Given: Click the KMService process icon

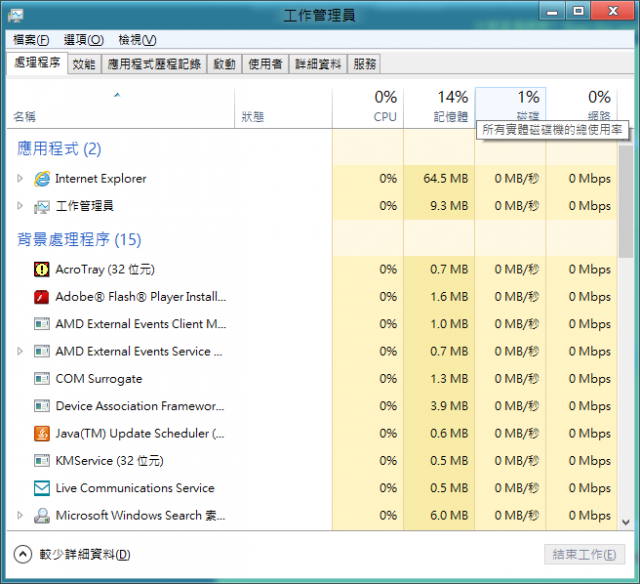Looking at the screenshot, I should pos(42,461).
